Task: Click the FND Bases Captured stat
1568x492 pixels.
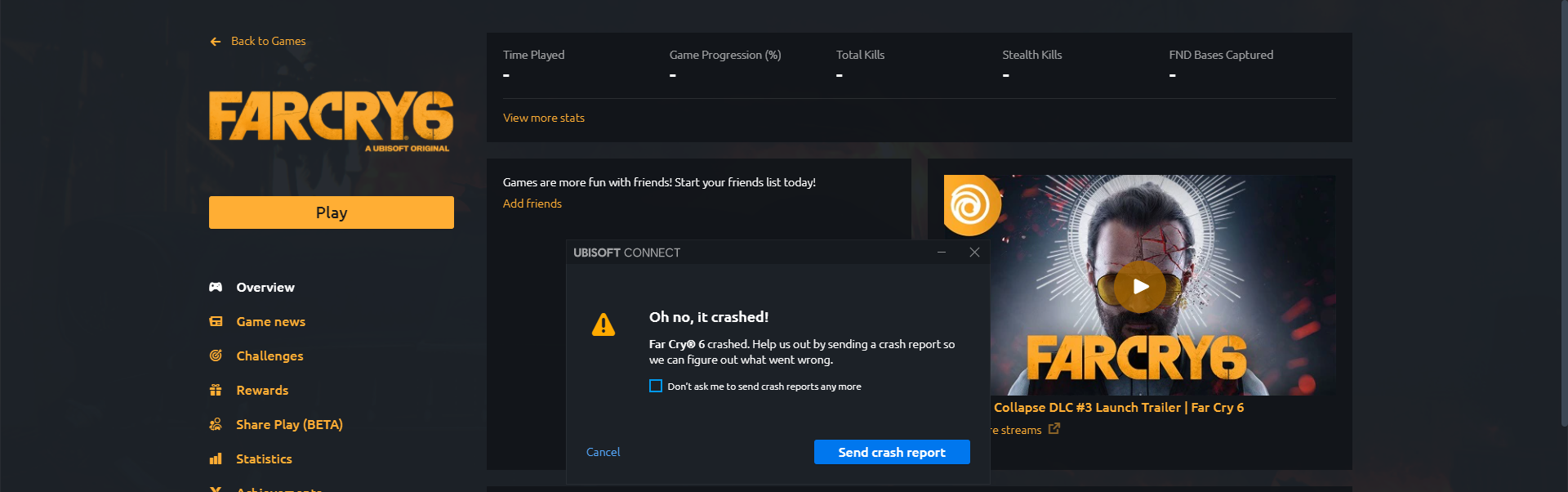Action: point(1221,65)
